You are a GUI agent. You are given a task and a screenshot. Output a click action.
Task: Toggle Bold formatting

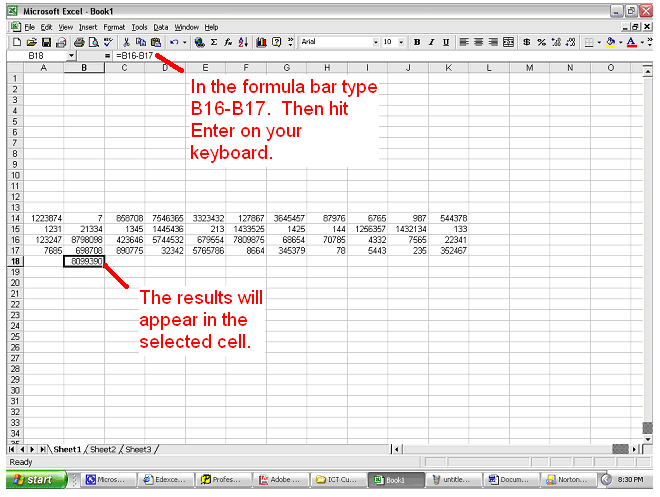[x=417, y=42]
